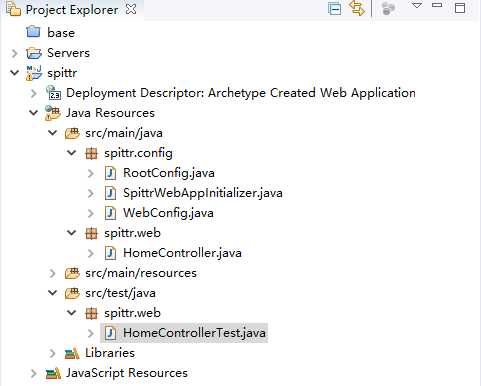Viewport: 481px width, 386px height.
Task: Expand the Servers folder
Action: point(14,53)
